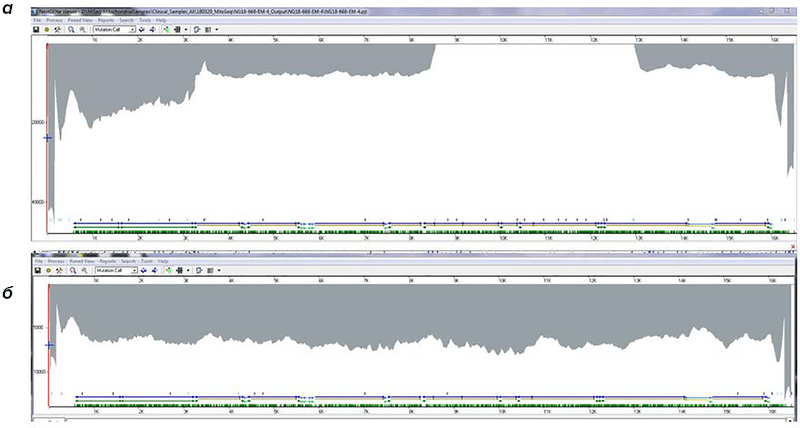This screenshot has height=428, width=800.
Task: Click the yellow circle icon in top toolbar
Action: [x=48, y=30]
